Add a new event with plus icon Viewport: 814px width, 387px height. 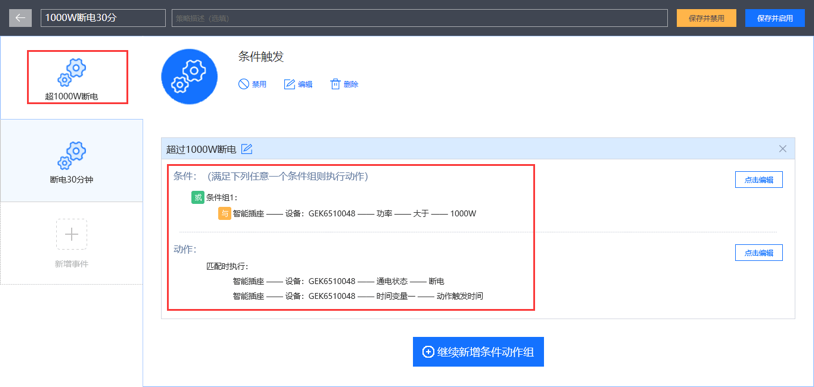tap(72, 234)
